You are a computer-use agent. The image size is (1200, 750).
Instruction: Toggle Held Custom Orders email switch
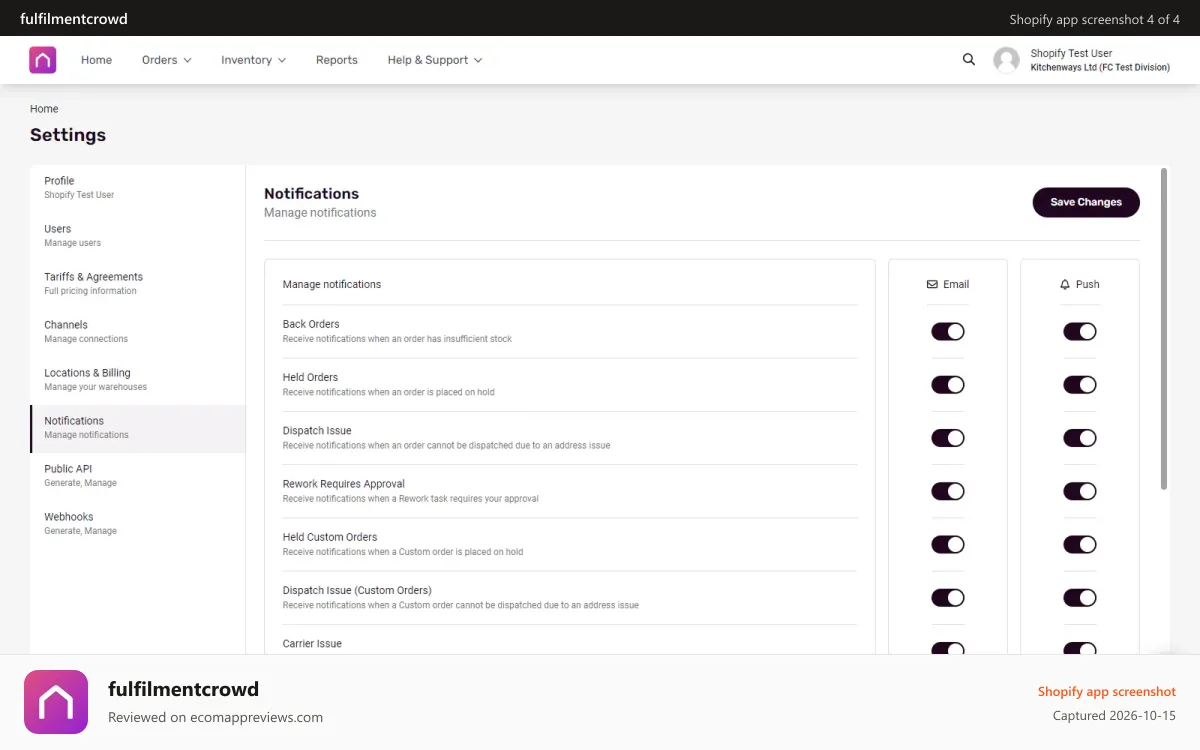[x=948, y=544]
